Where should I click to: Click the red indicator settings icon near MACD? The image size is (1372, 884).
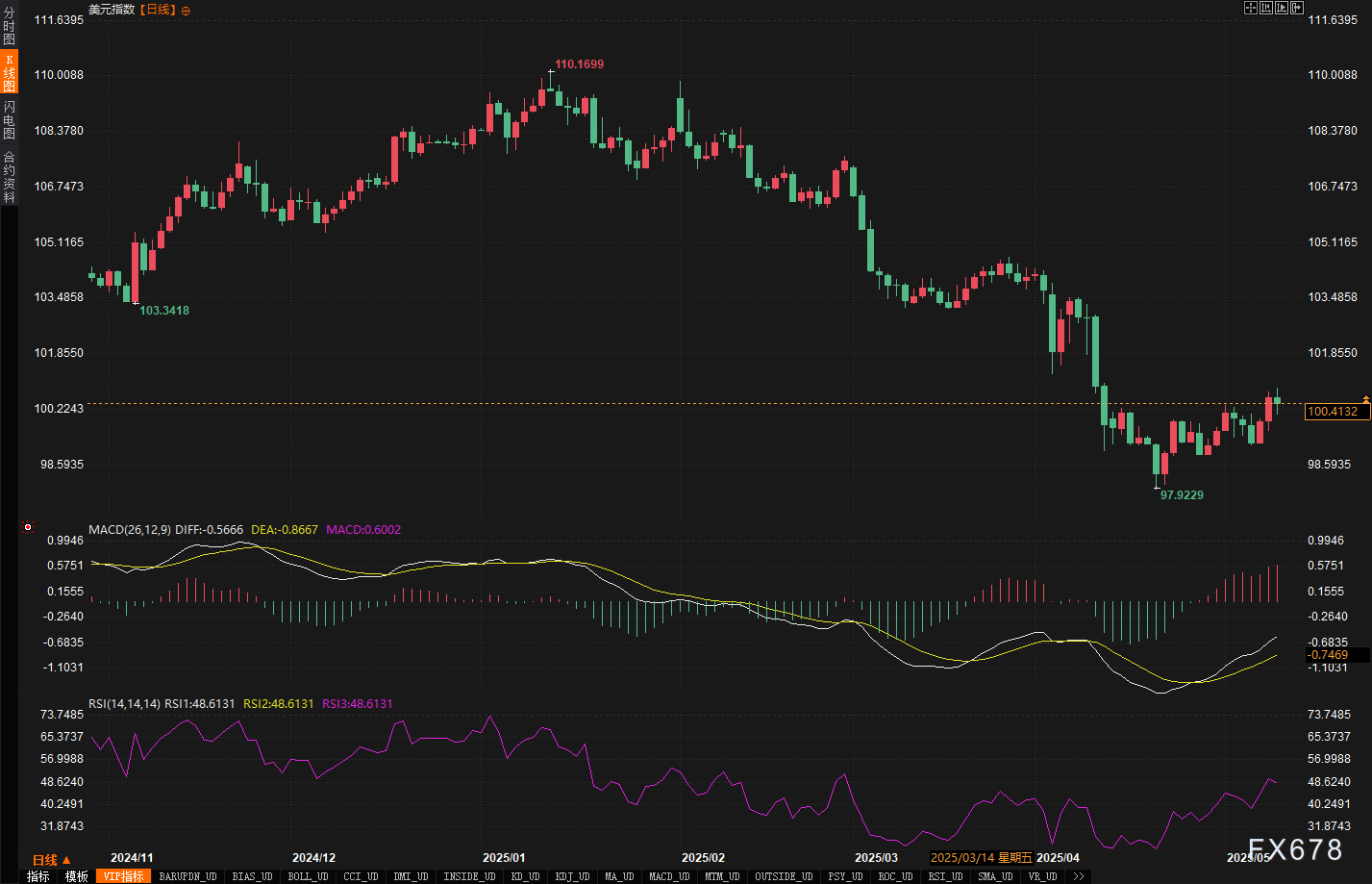(x=28, y=527)
